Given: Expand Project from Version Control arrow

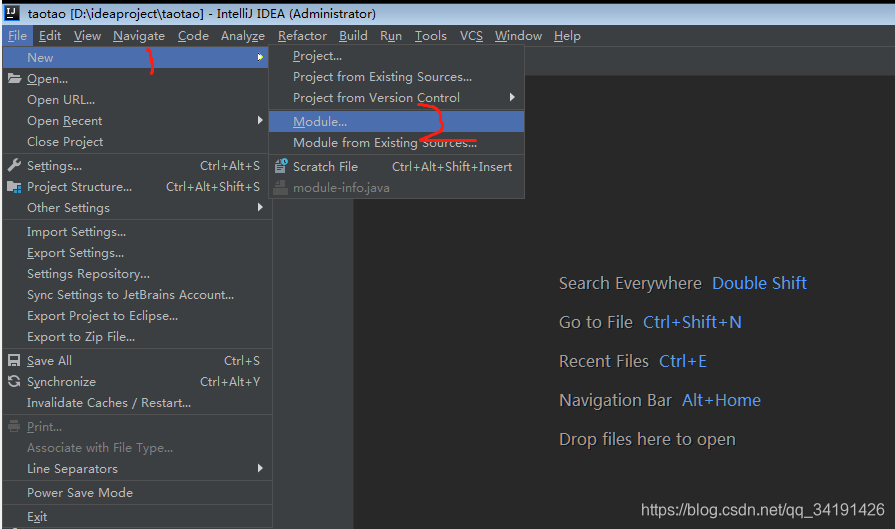Looking at the screenshot, I should [512, 97].
